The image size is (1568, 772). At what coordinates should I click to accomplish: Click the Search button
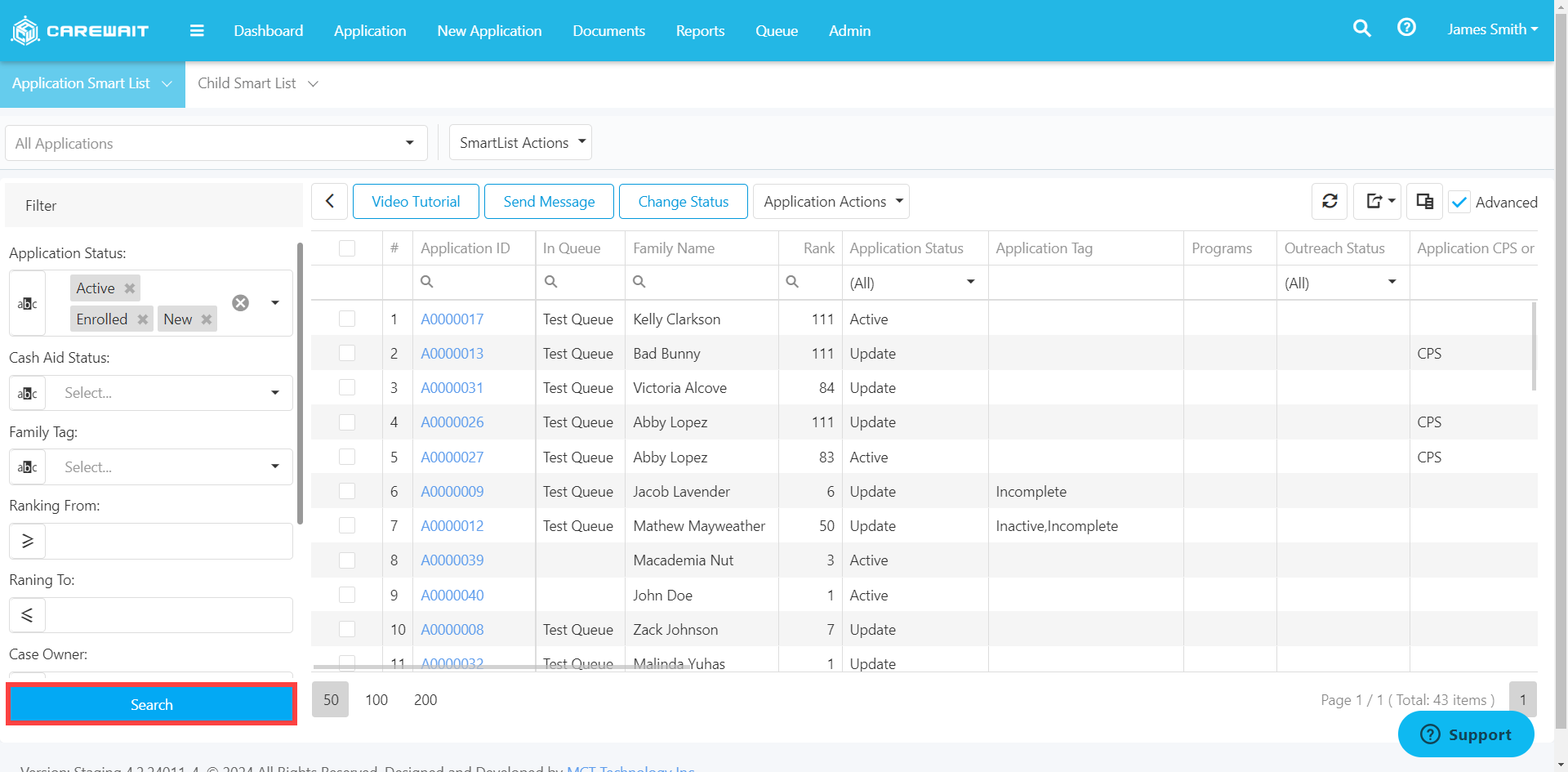(x=152, y=704)
